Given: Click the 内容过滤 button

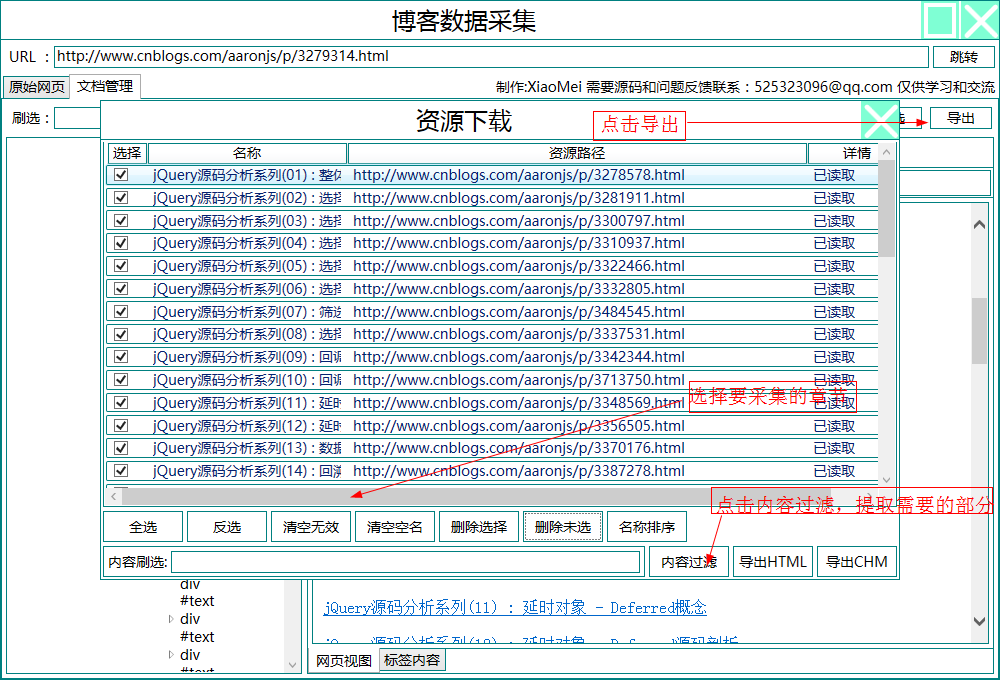Looking at the screenshot, I should point(689,562).
